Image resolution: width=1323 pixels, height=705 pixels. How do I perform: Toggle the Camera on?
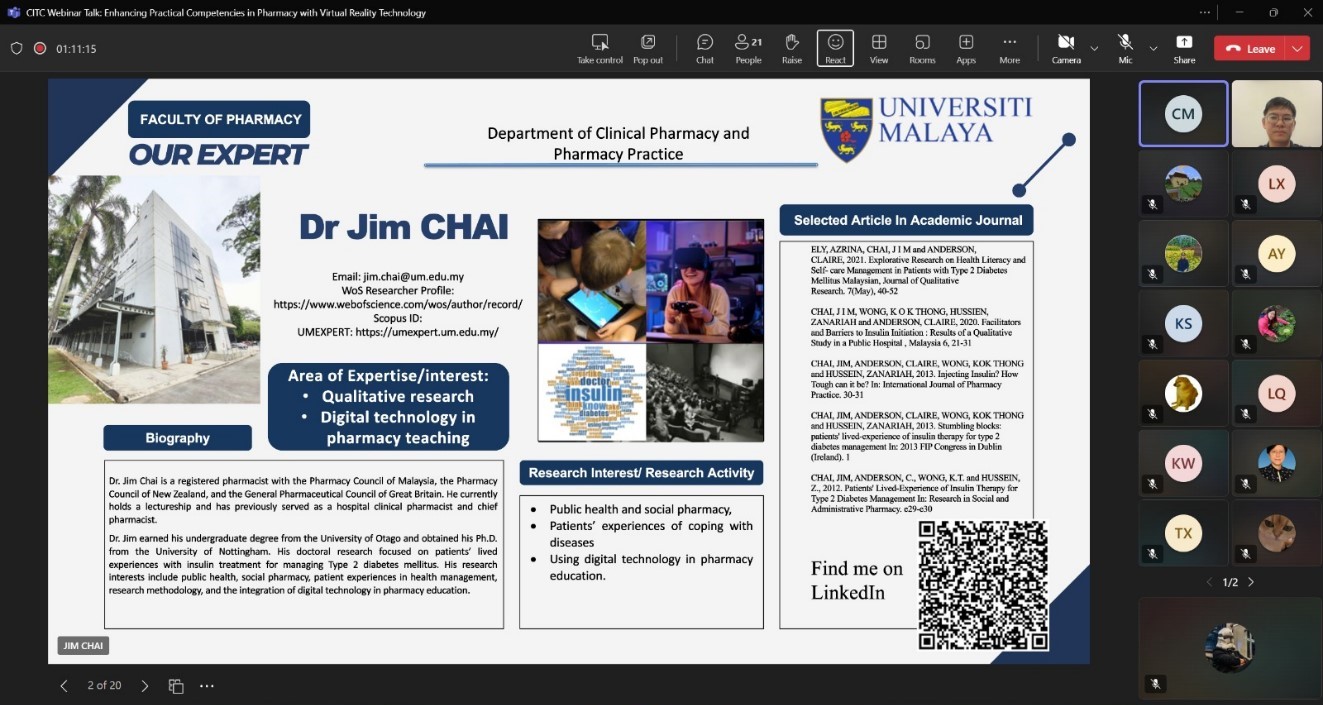(1066, 48)
